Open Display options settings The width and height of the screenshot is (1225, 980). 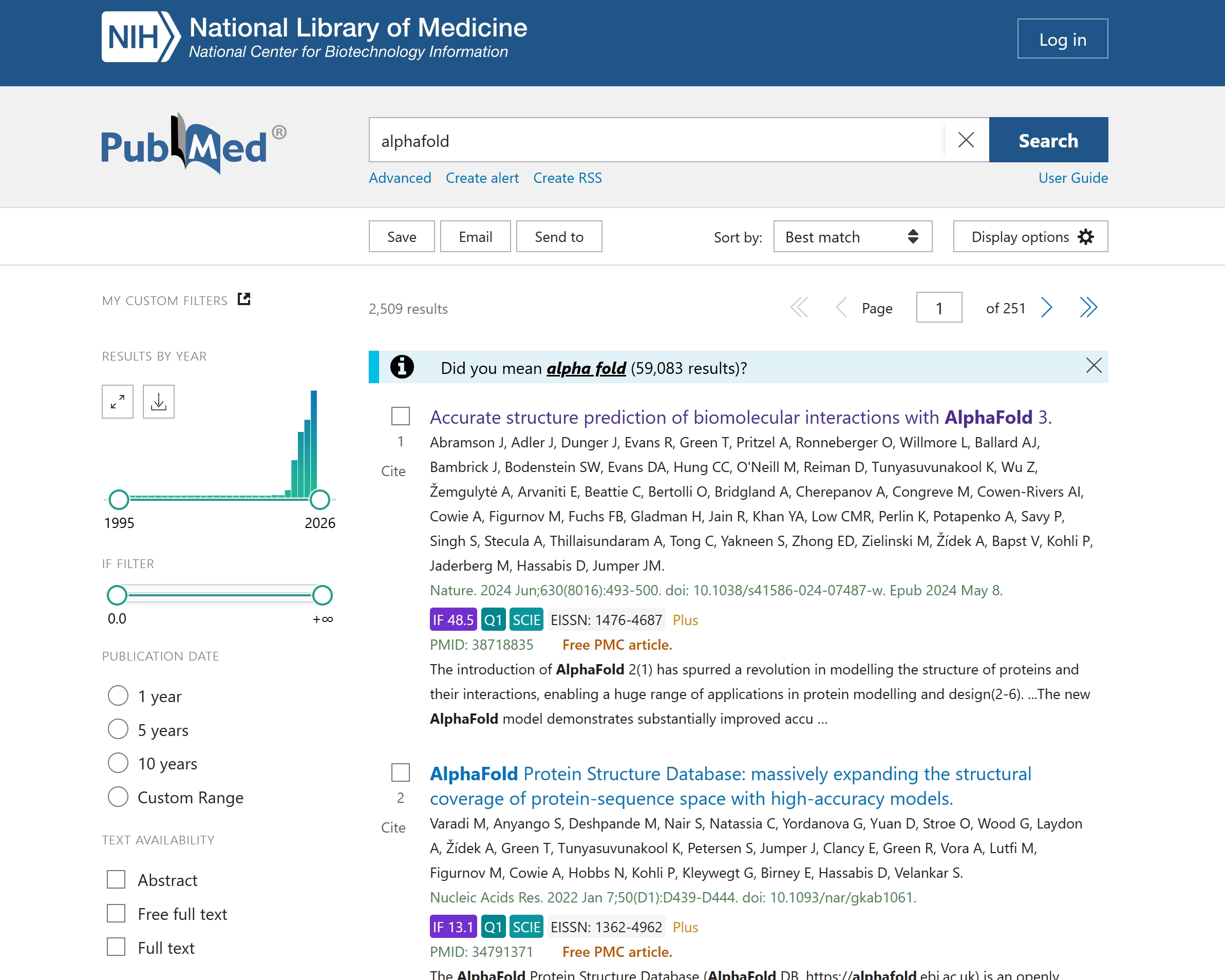[x=1029, y=236]
